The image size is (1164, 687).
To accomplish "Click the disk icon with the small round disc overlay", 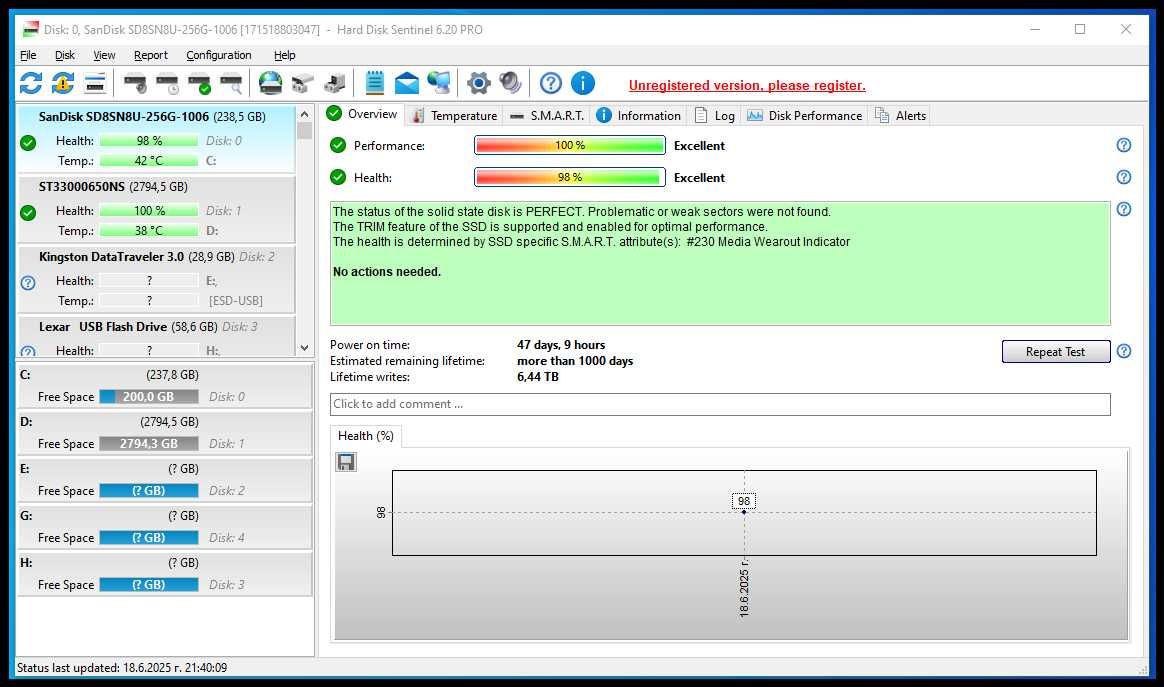I will 135,83.
